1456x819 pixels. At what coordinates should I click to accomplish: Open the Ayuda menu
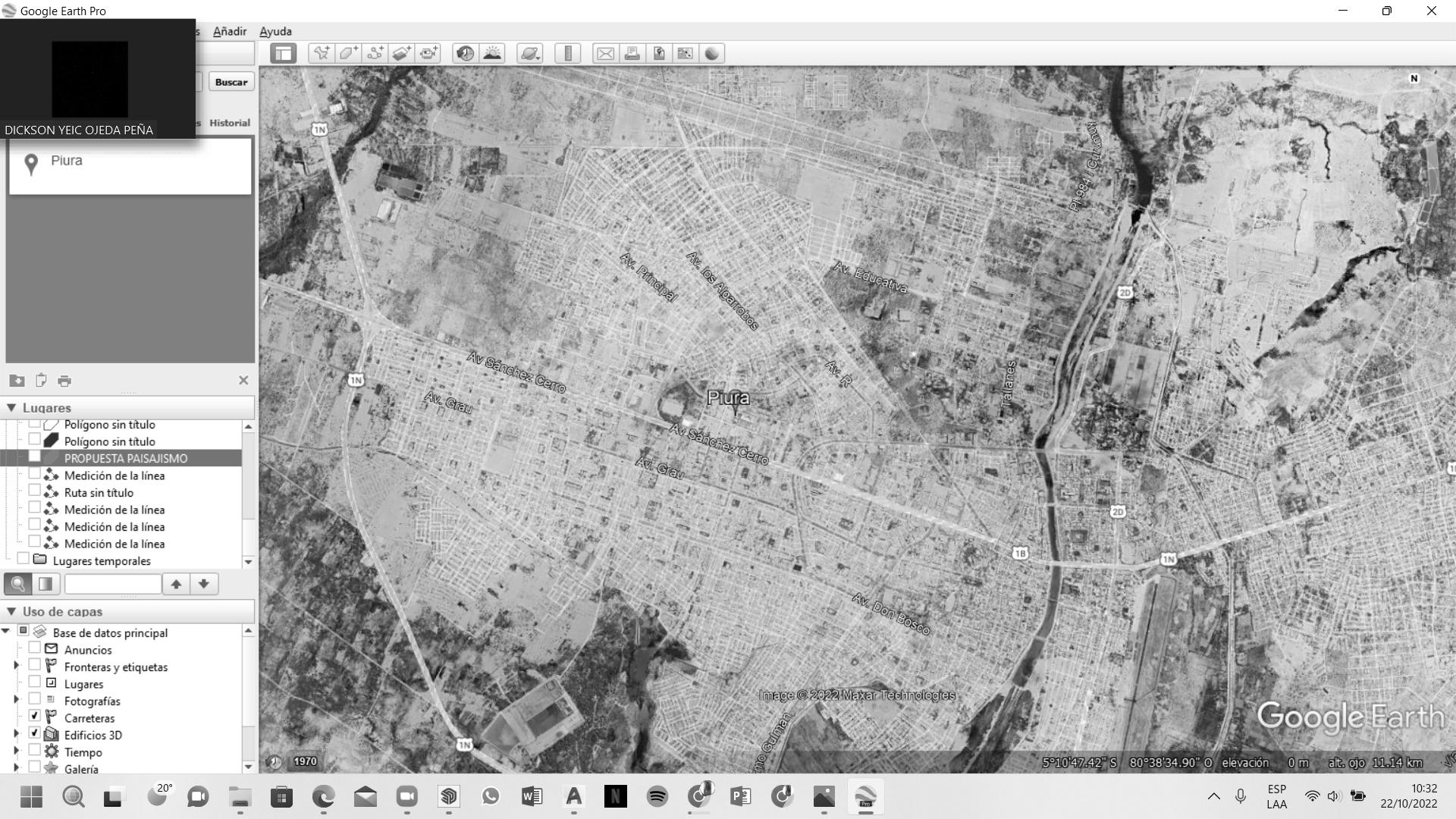275,31
